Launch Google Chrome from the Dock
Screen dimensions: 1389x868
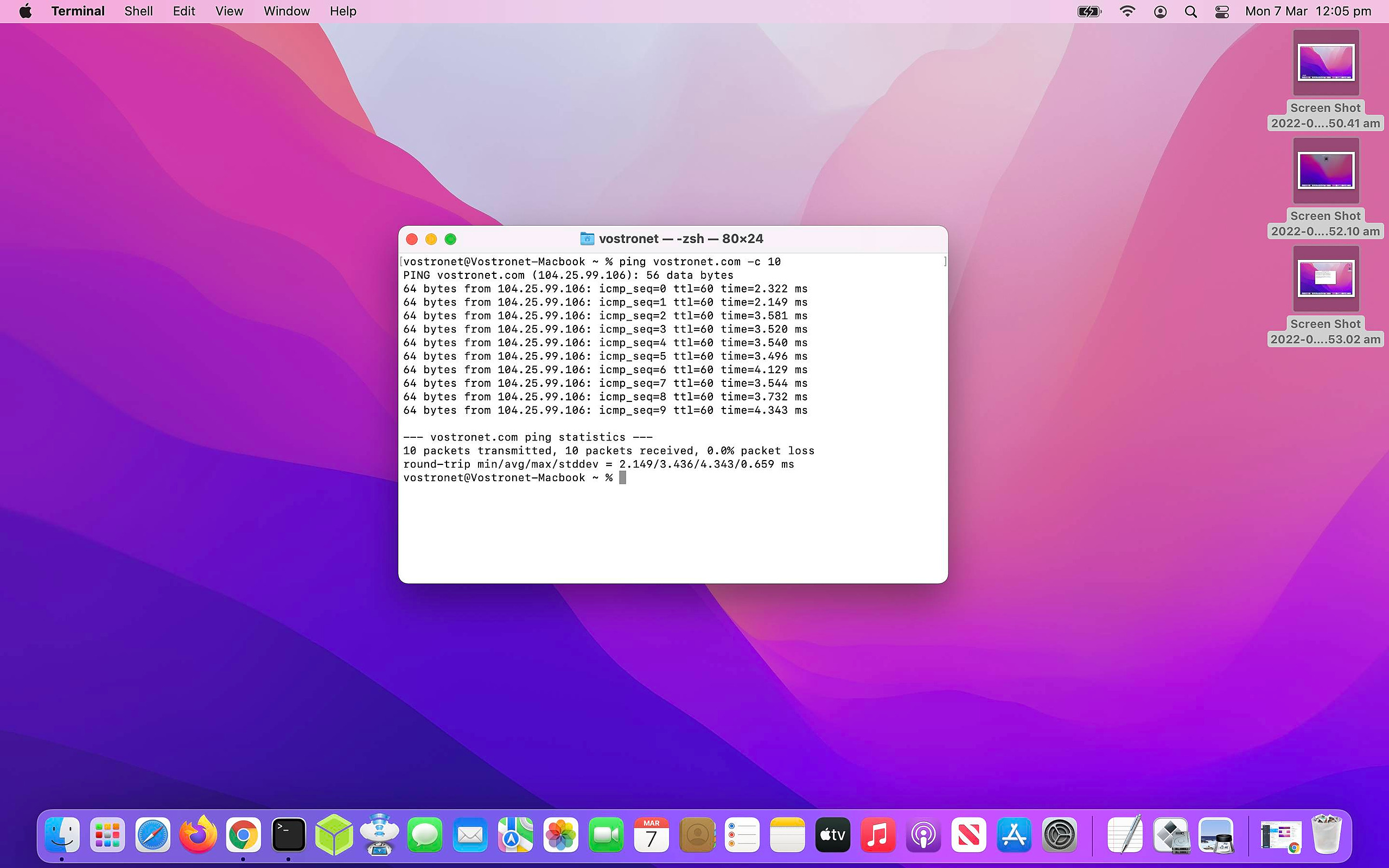coord(243,835)
